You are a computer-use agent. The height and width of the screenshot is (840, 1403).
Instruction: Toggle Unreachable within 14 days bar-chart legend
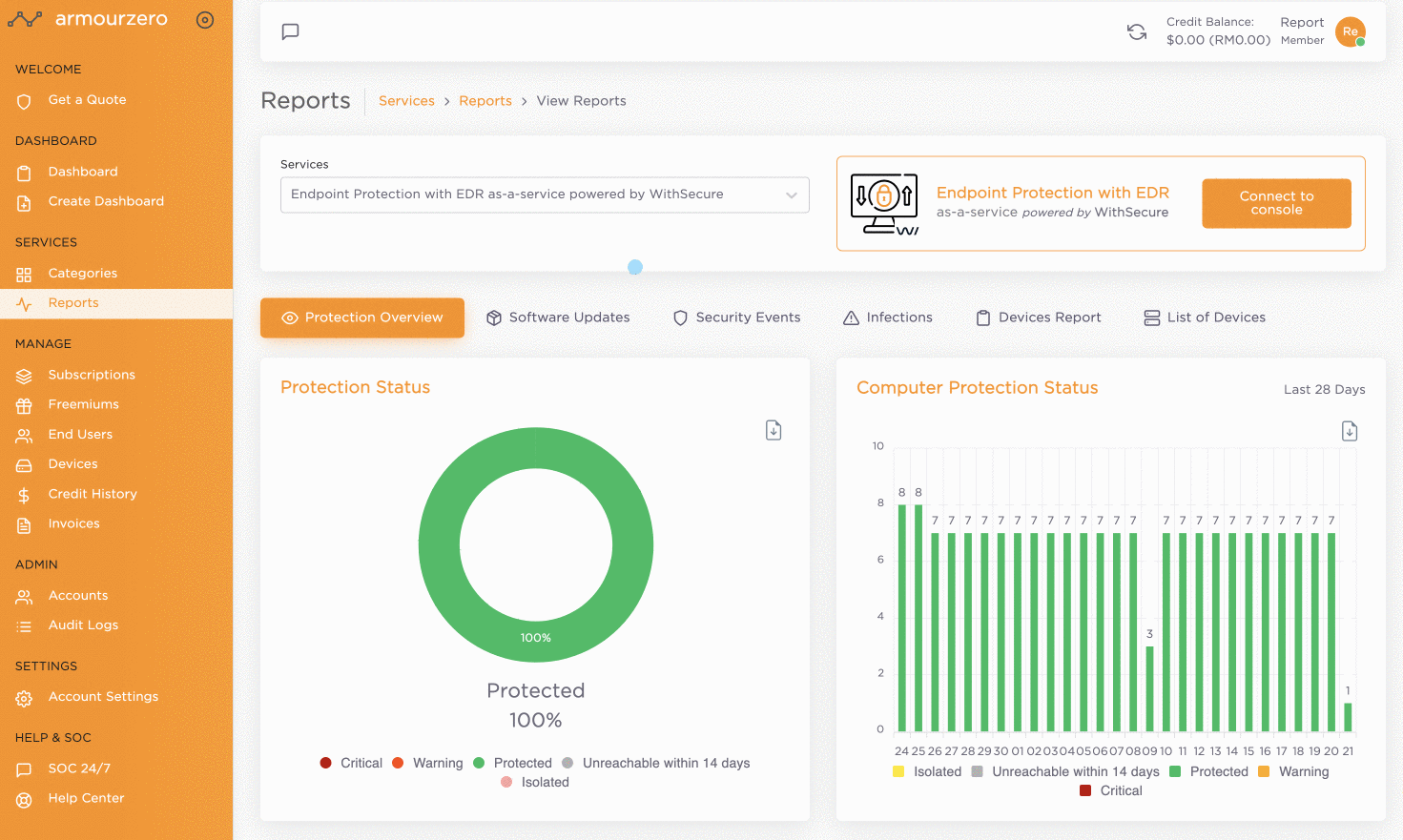[x=1065, y=771]
